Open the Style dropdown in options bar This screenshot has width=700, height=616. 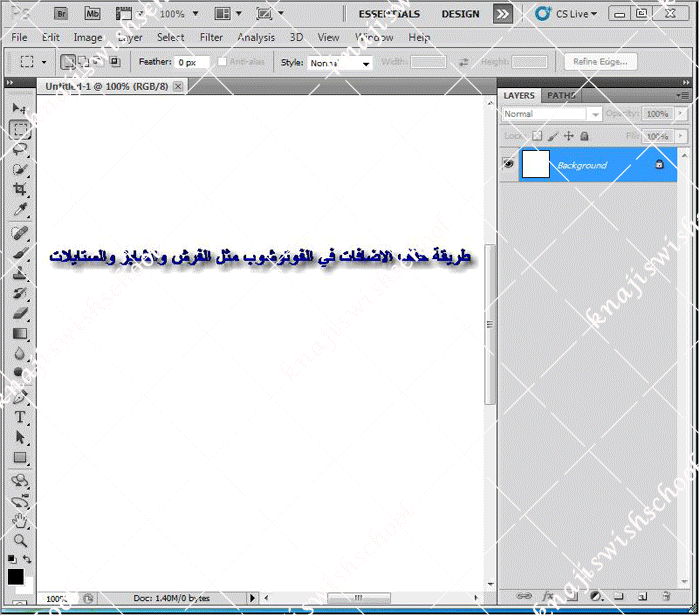[339, 62]
